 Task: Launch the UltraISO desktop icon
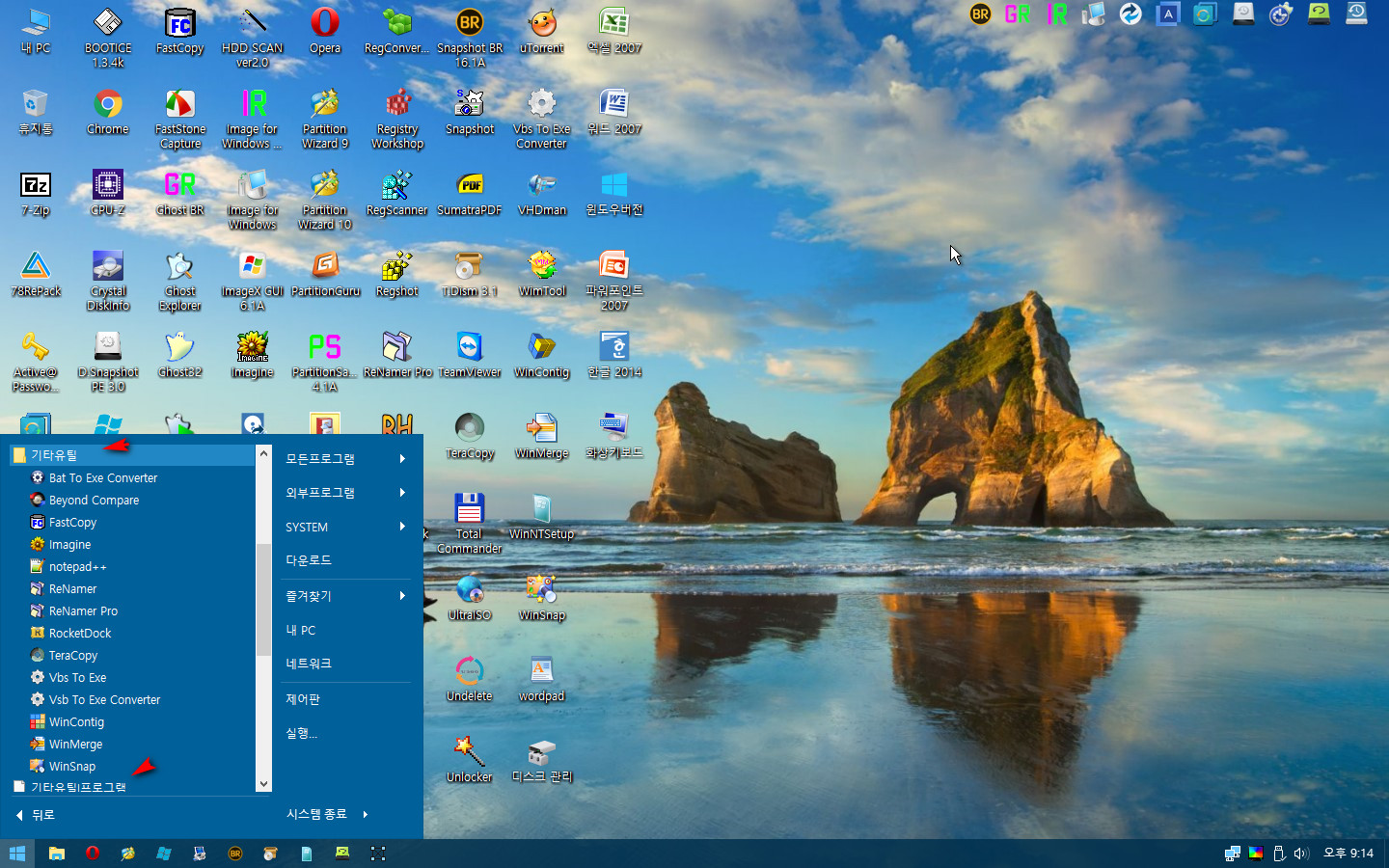pos(470,598)
